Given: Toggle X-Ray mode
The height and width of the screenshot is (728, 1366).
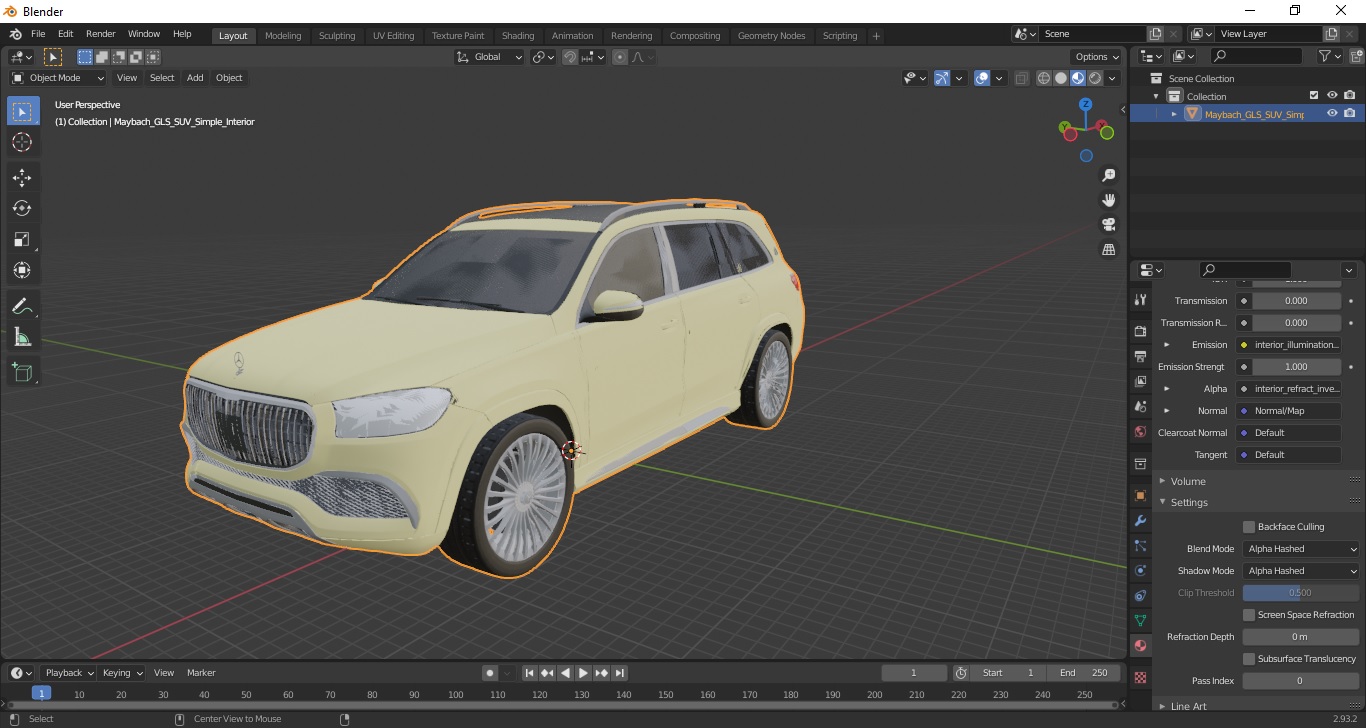Looking at the screenshot, I should pyautogui.click(x=1021, y=78).
